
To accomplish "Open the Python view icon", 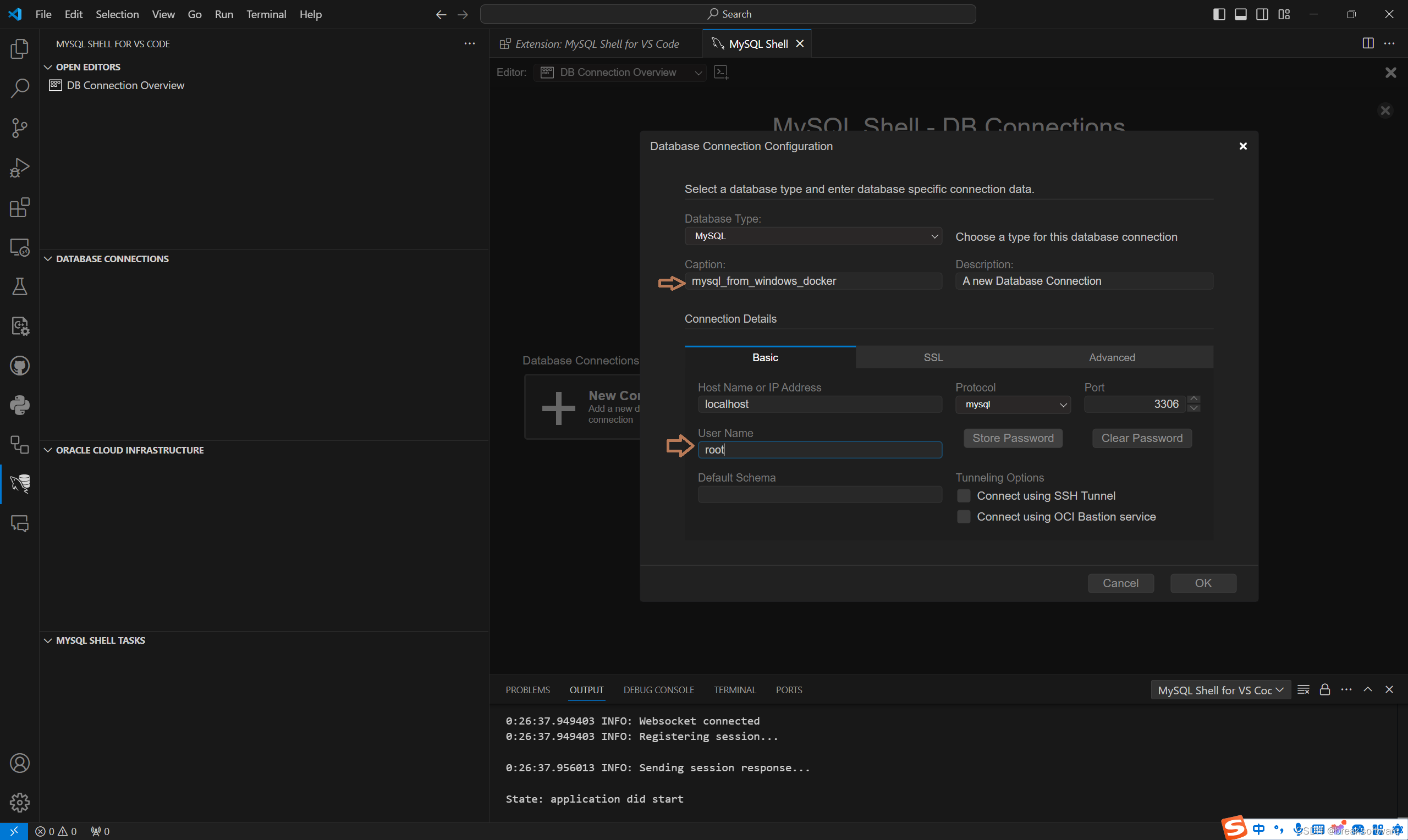I will pos(19,405).
